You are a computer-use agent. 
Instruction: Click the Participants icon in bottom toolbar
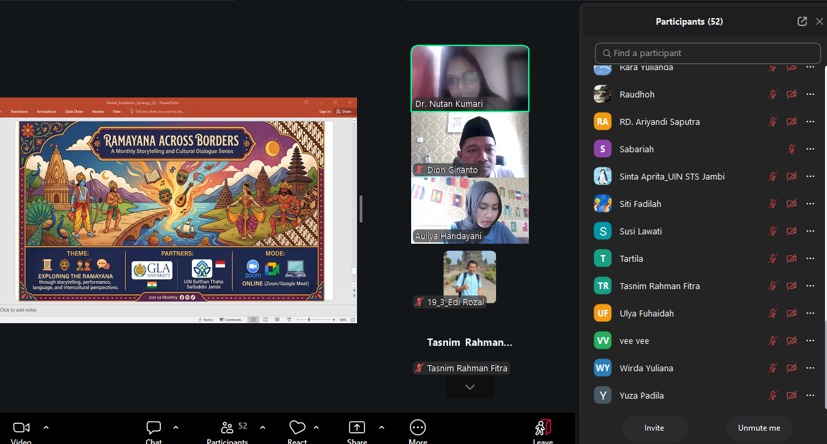(x=227, y=428)
